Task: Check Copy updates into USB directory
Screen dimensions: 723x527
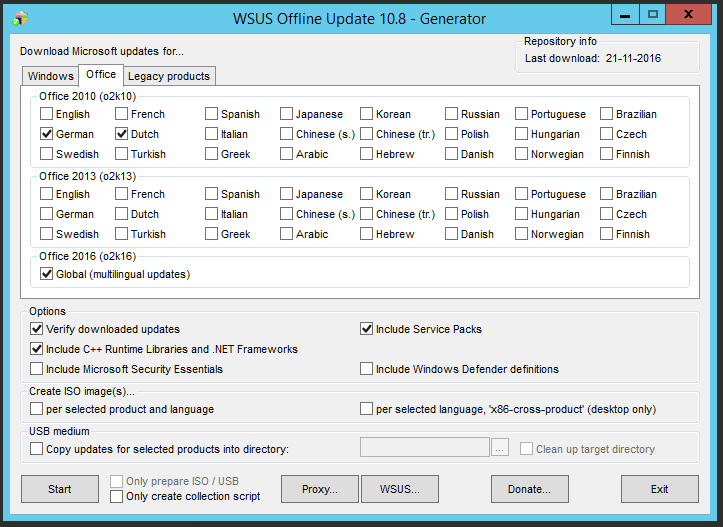Action: tap(37, 449)
